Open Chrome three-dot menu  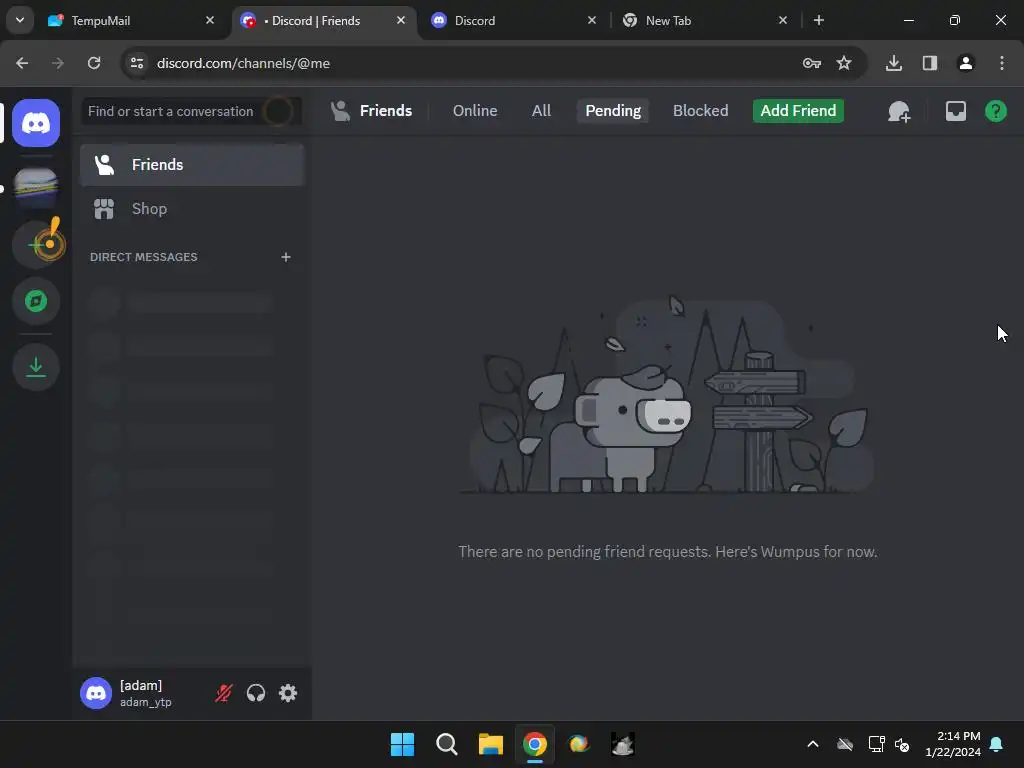[x=1001, y=63]
